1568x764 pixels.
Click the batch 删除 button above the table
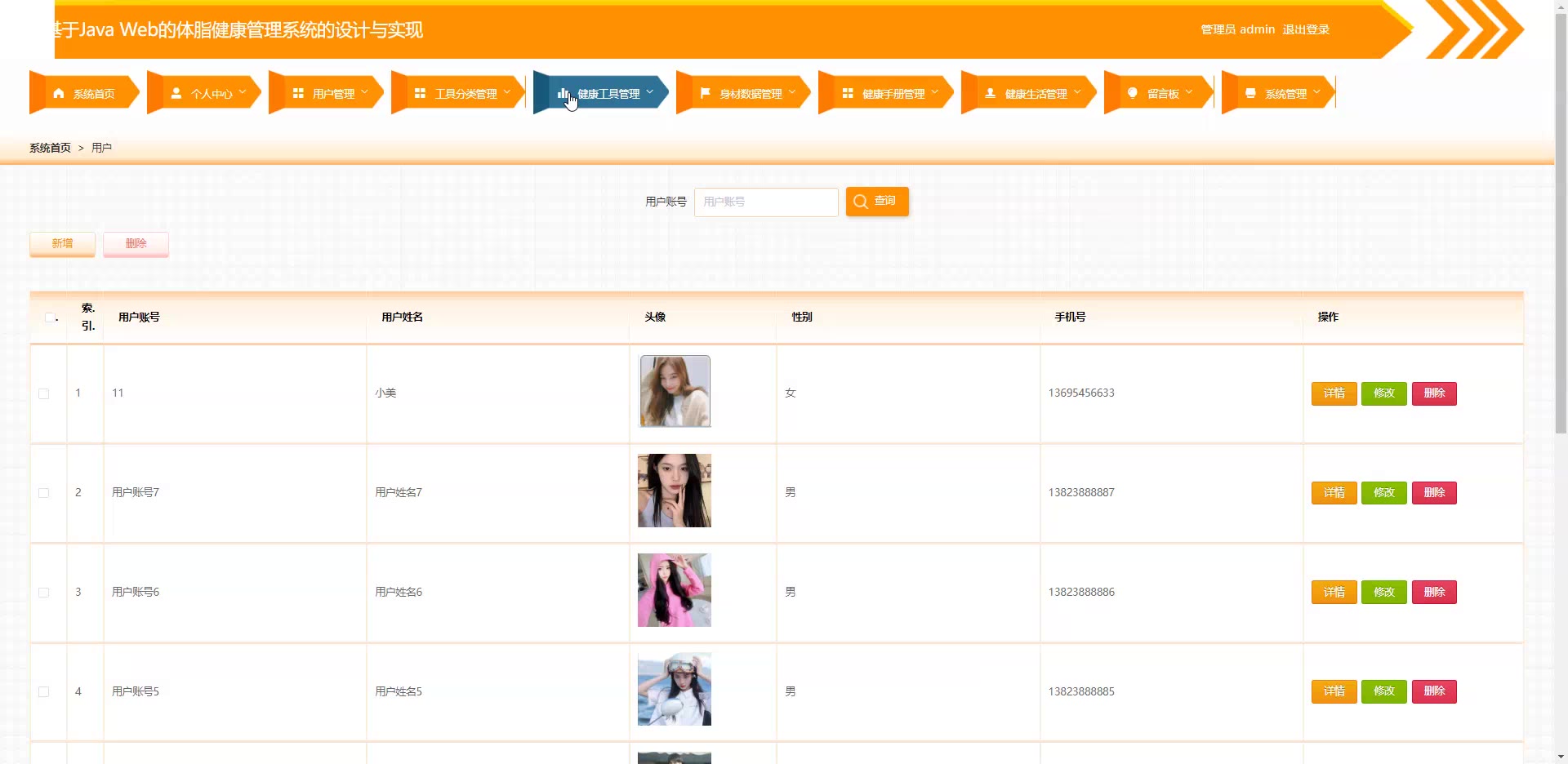[136, 244]
